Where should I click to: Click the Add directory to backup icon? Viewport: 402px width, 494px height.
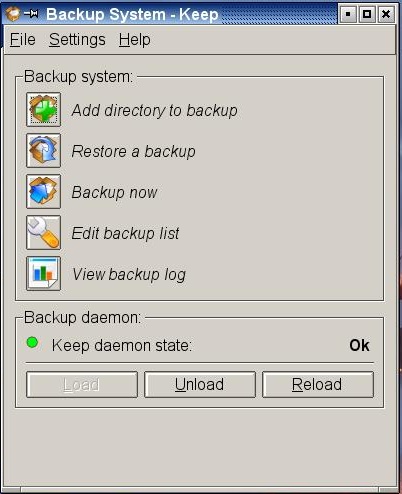tap(43, 110)
